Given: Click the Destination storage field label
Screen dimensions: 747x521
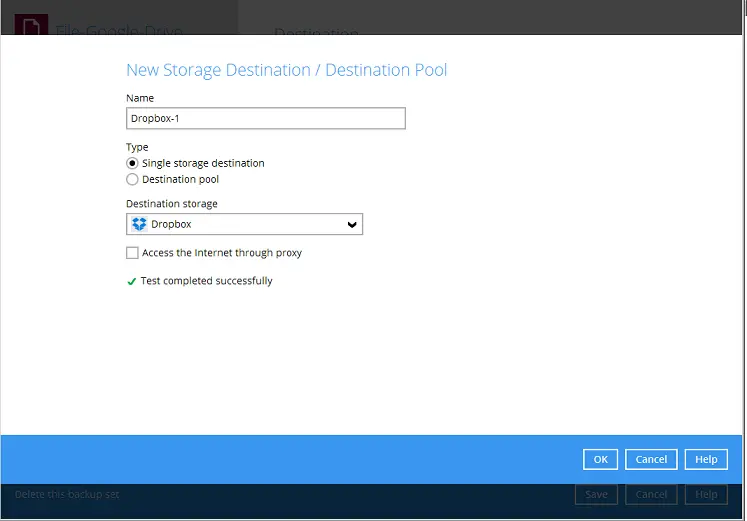Looking at the screenshot, I should coord(171,204).
